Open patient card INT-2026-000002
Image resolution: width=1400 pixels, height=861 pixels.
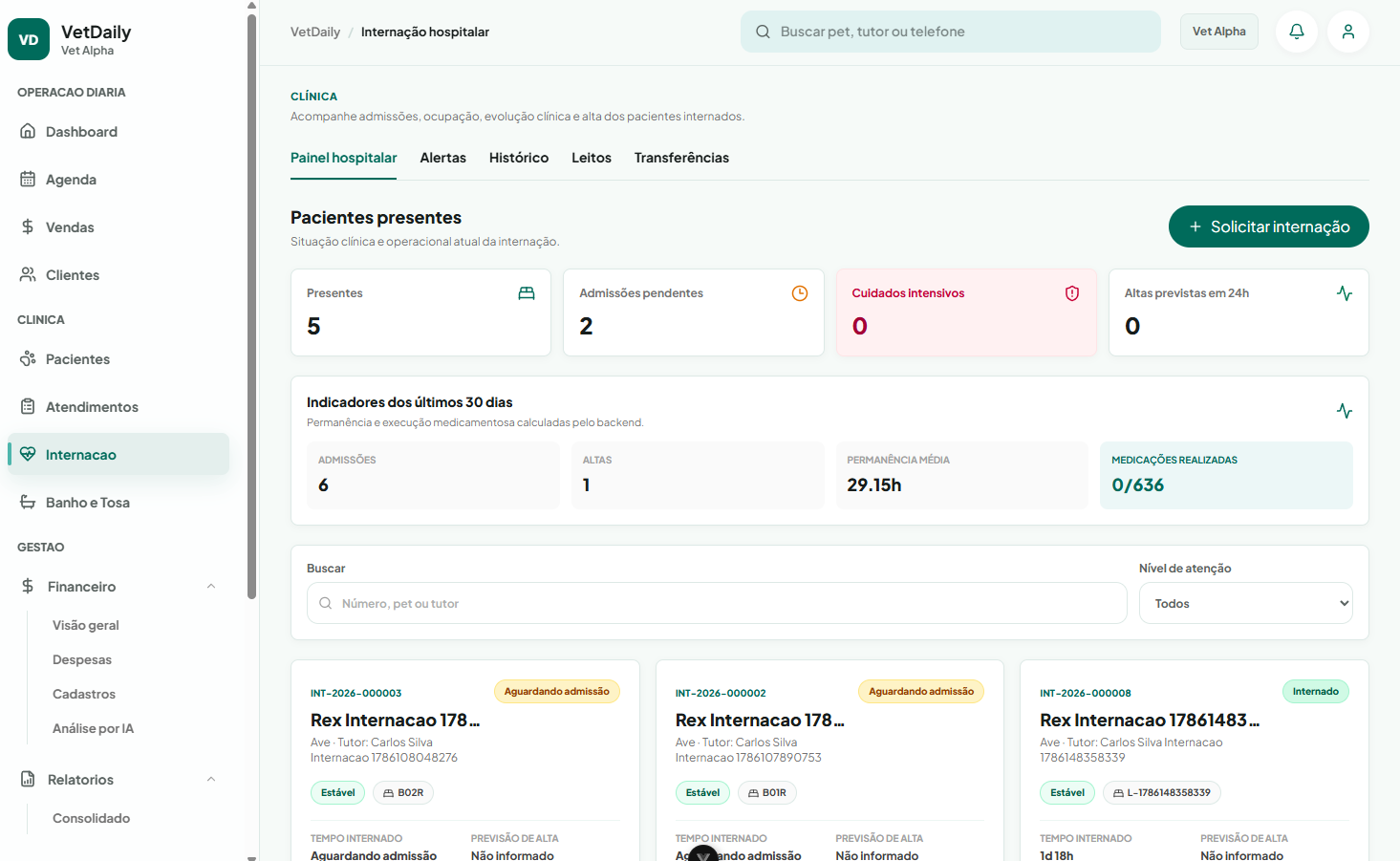click(x=829, y=761)
